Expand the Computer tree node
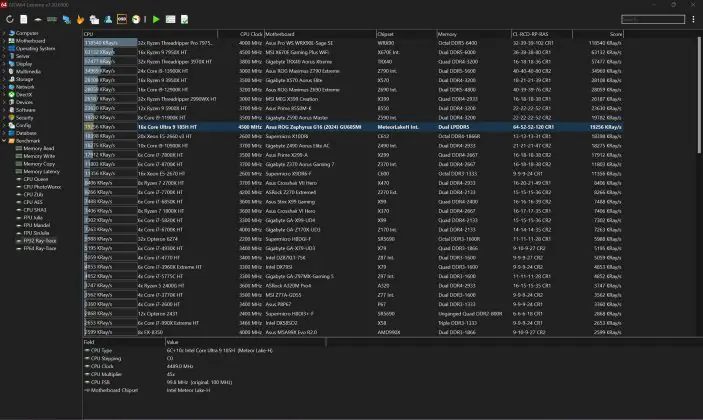Screen dimensions: 703x420 pyautogui.click(x=4, y=33)
